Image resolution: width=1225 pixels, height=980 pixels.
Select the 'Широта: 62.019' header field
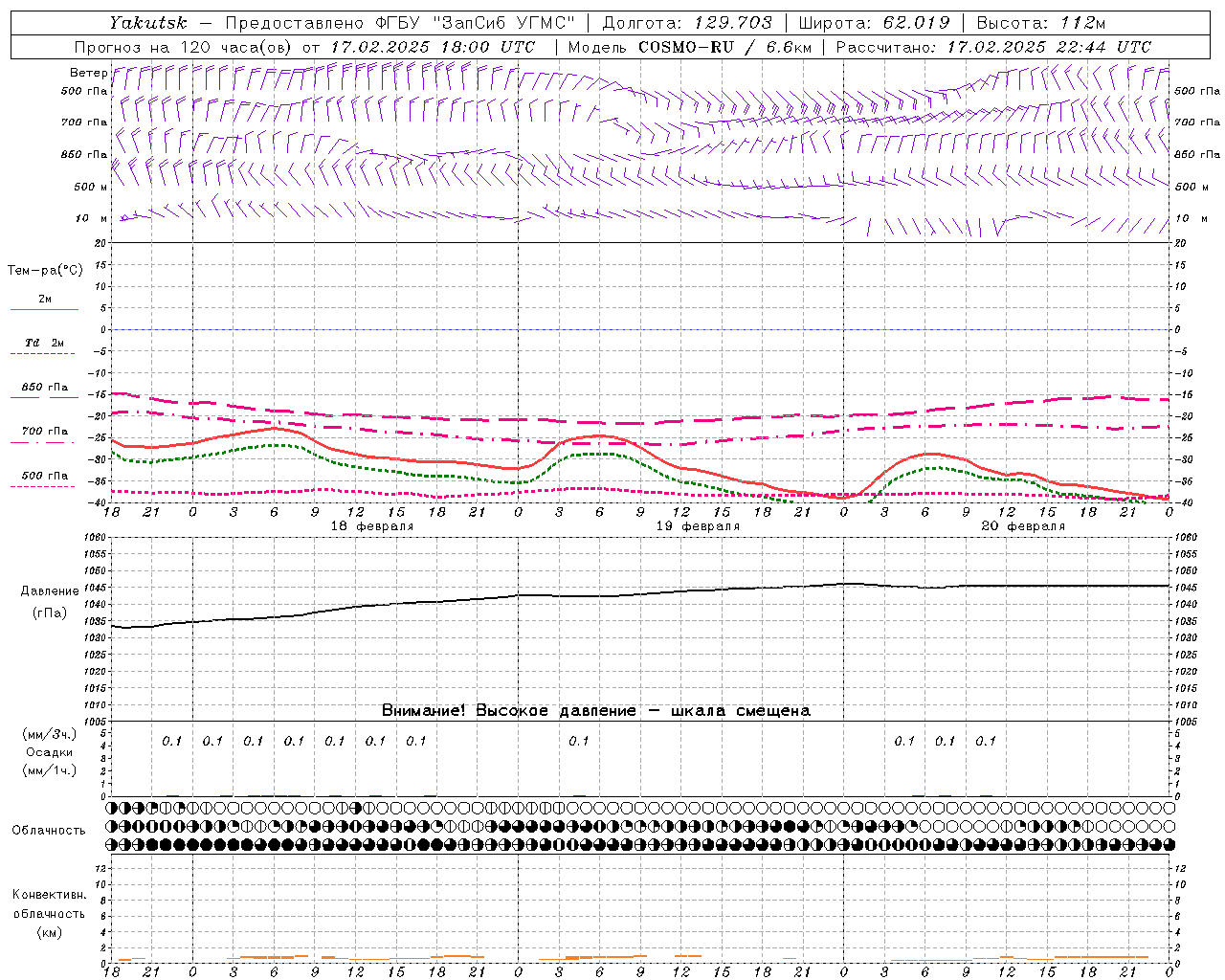(874, 23)
